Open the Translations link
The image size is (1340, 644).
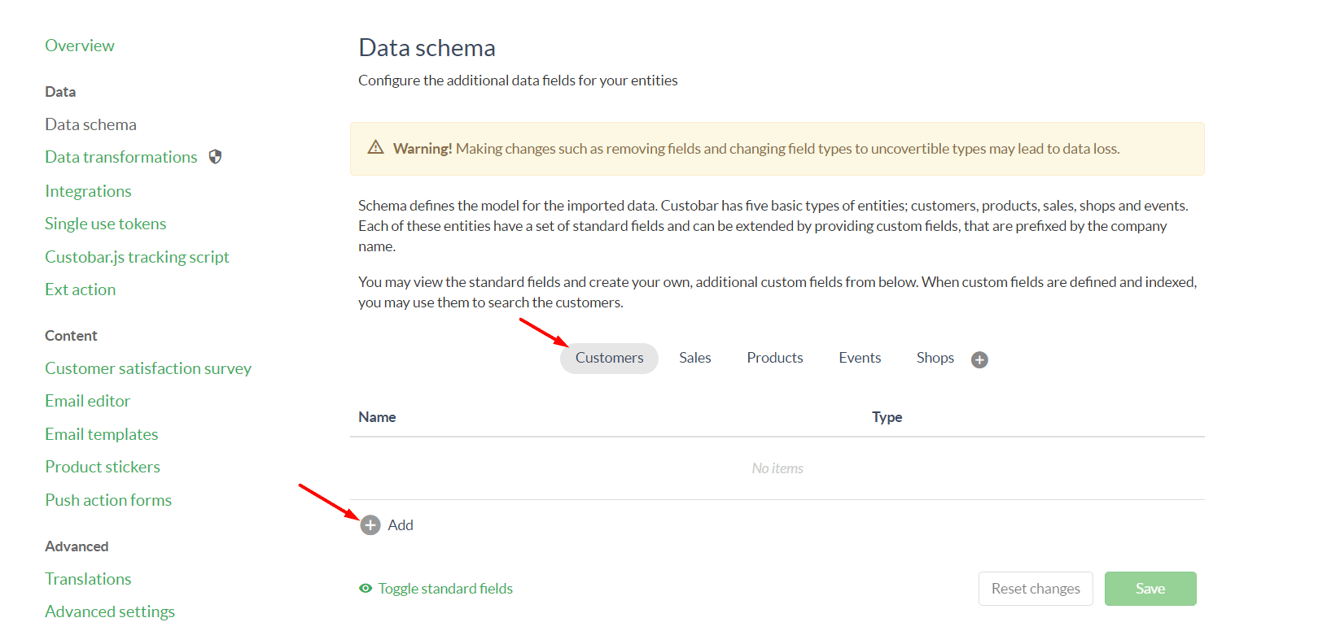tap(88, 579)
